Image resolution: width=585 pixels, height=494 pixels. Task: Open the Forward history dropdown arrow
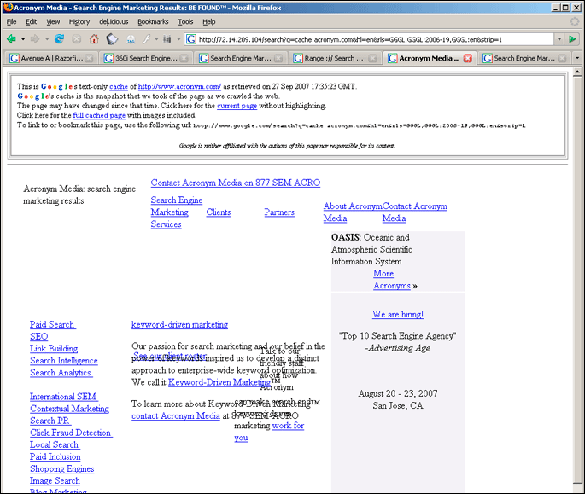[x=47, y=39]
